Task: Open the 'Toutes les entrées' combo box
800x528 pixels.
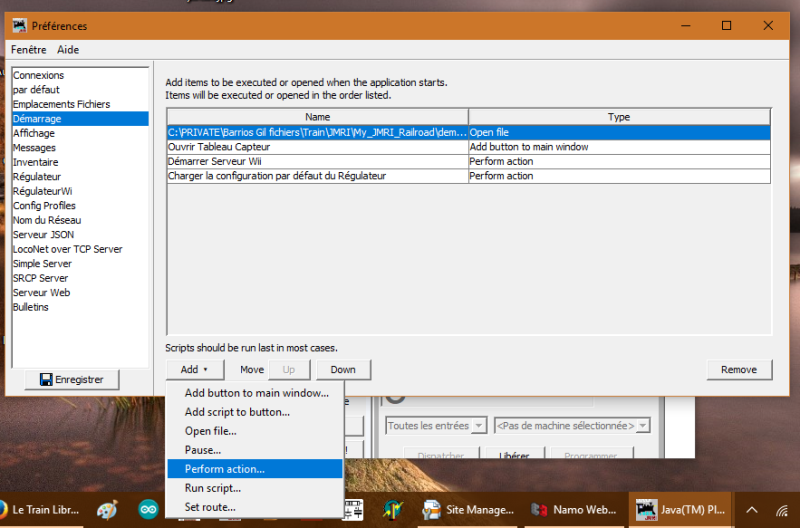Action: [436, 426]
